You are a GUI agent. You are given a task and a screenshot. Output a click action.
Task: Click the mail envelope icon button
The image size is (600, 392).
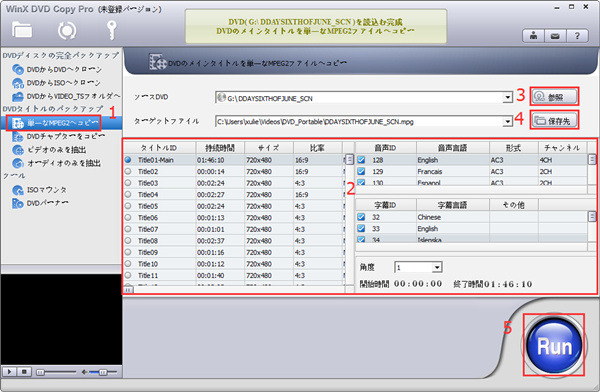coord(555,36)
